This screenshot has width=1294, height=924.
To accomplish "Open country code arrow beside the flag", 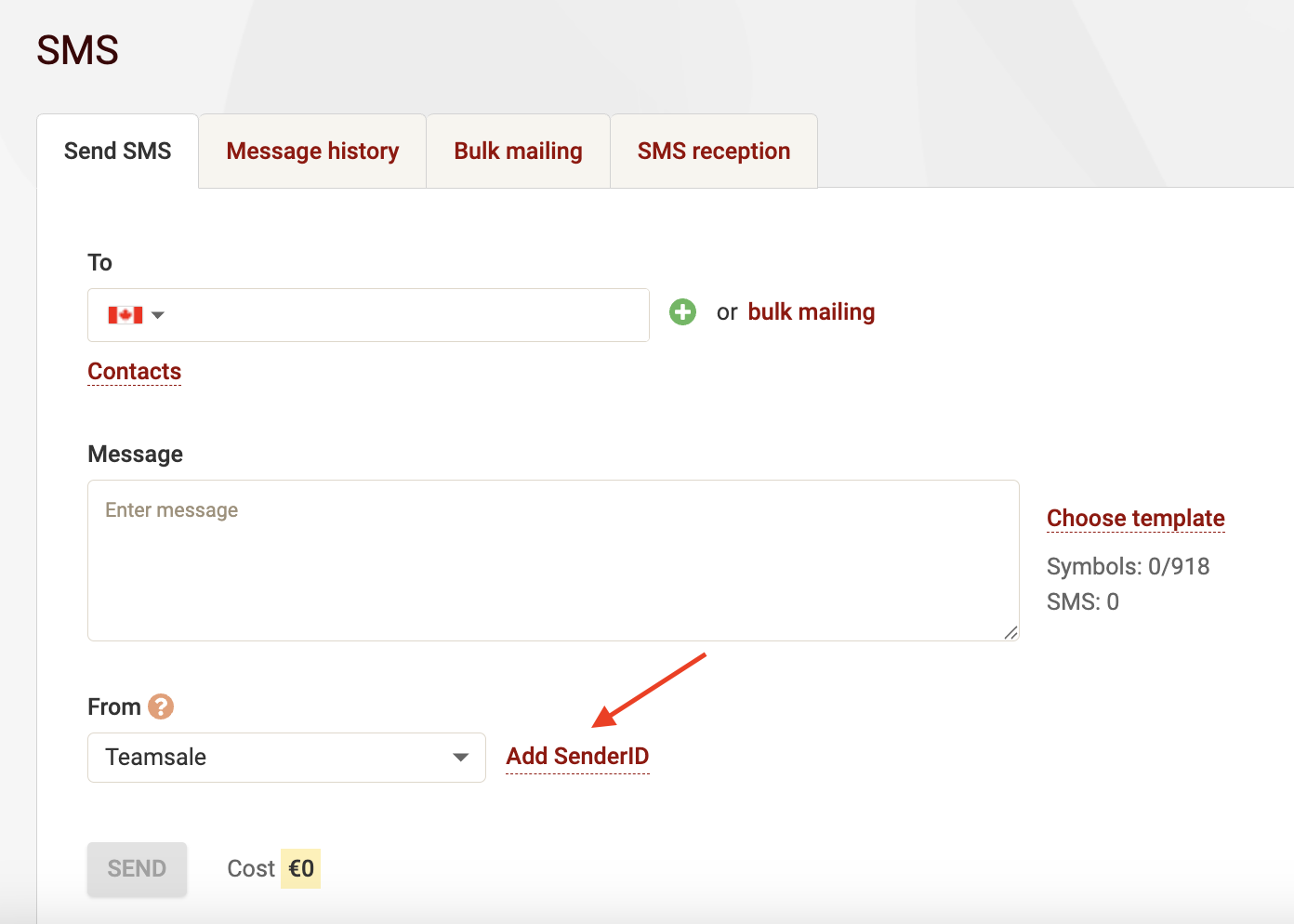I will click(158, 315).
